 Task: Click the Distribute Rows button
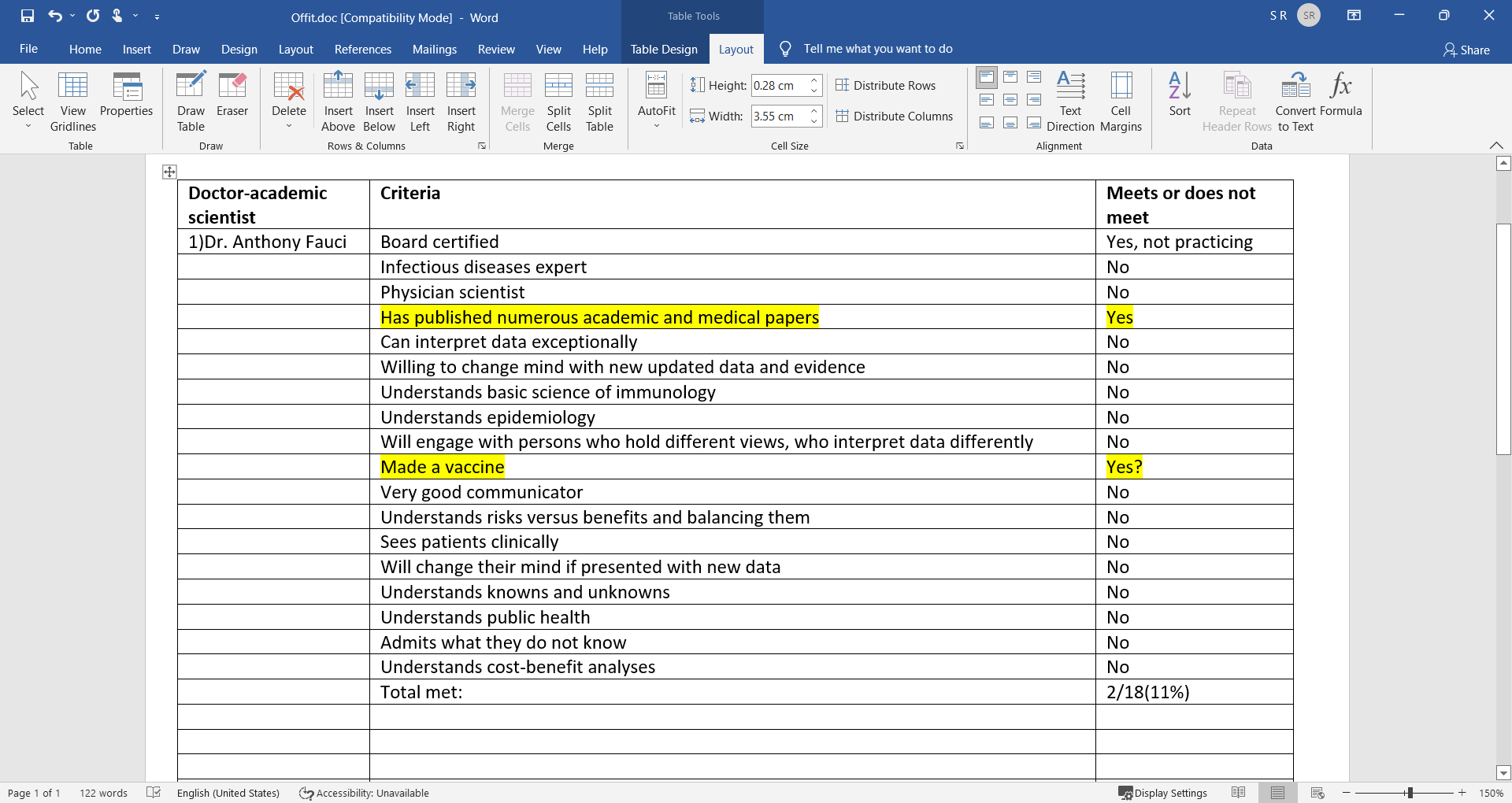pyautogui.click(x=886, y=85)
